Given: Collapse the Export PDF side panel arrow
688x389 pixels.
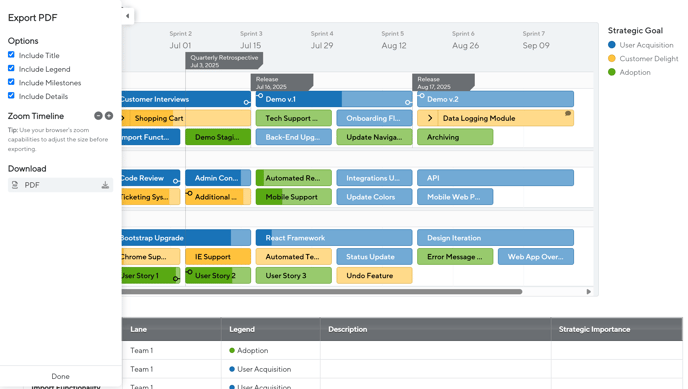Looking at the screenshot, I should (128, 16).
